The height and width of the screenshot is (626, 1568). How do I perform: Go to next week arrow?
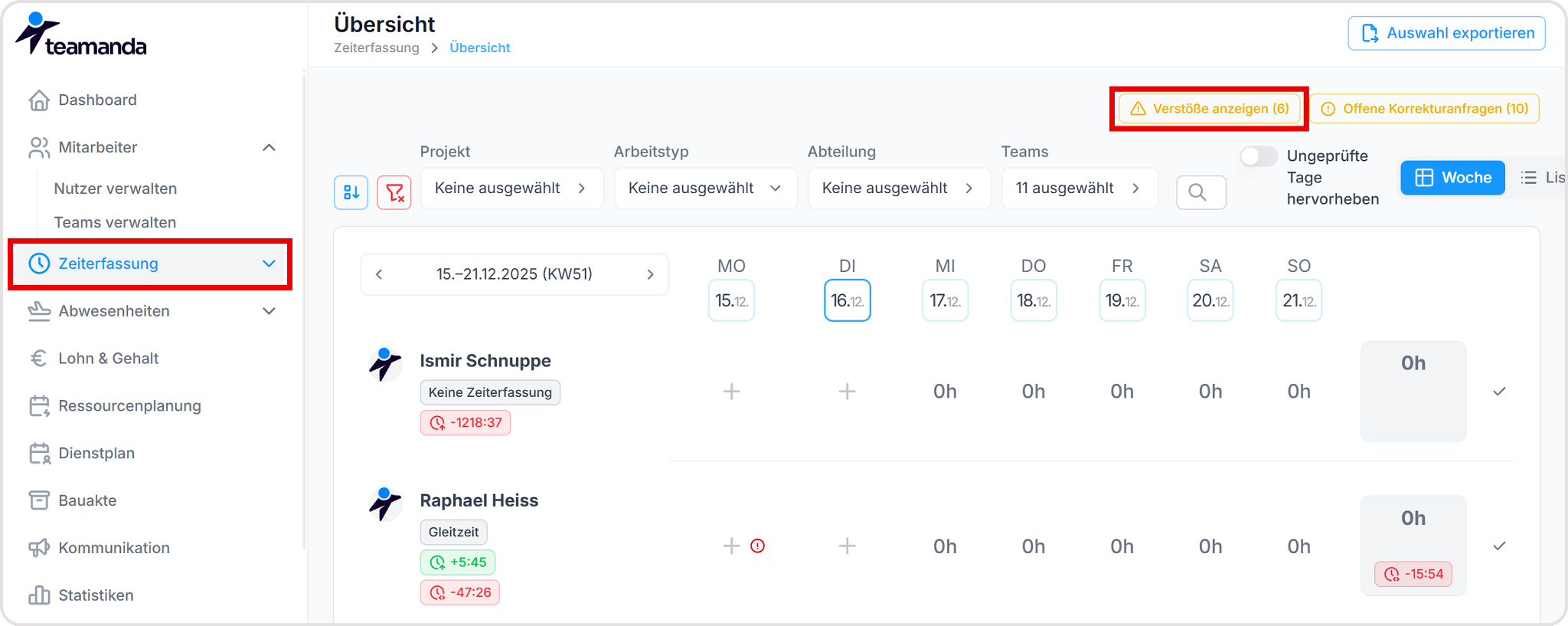[x=650, y=274]
